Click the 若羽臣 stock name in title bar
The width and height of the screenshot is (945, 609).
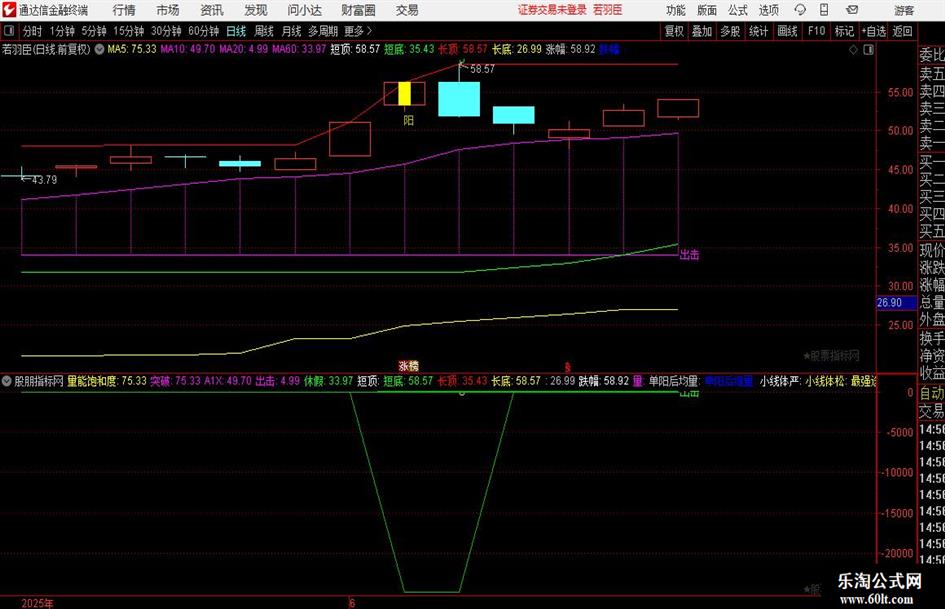(x=607, y=10)
